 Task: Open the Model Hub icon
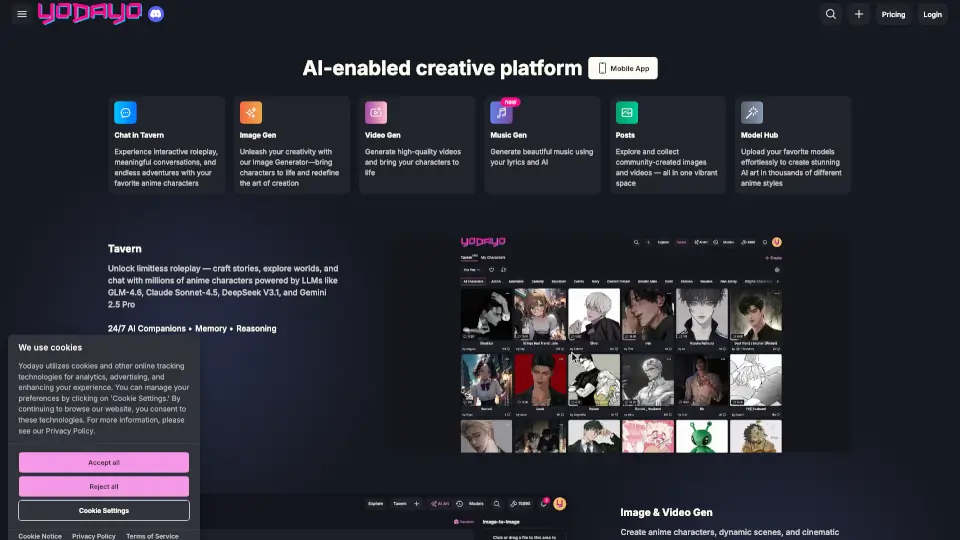752,112
